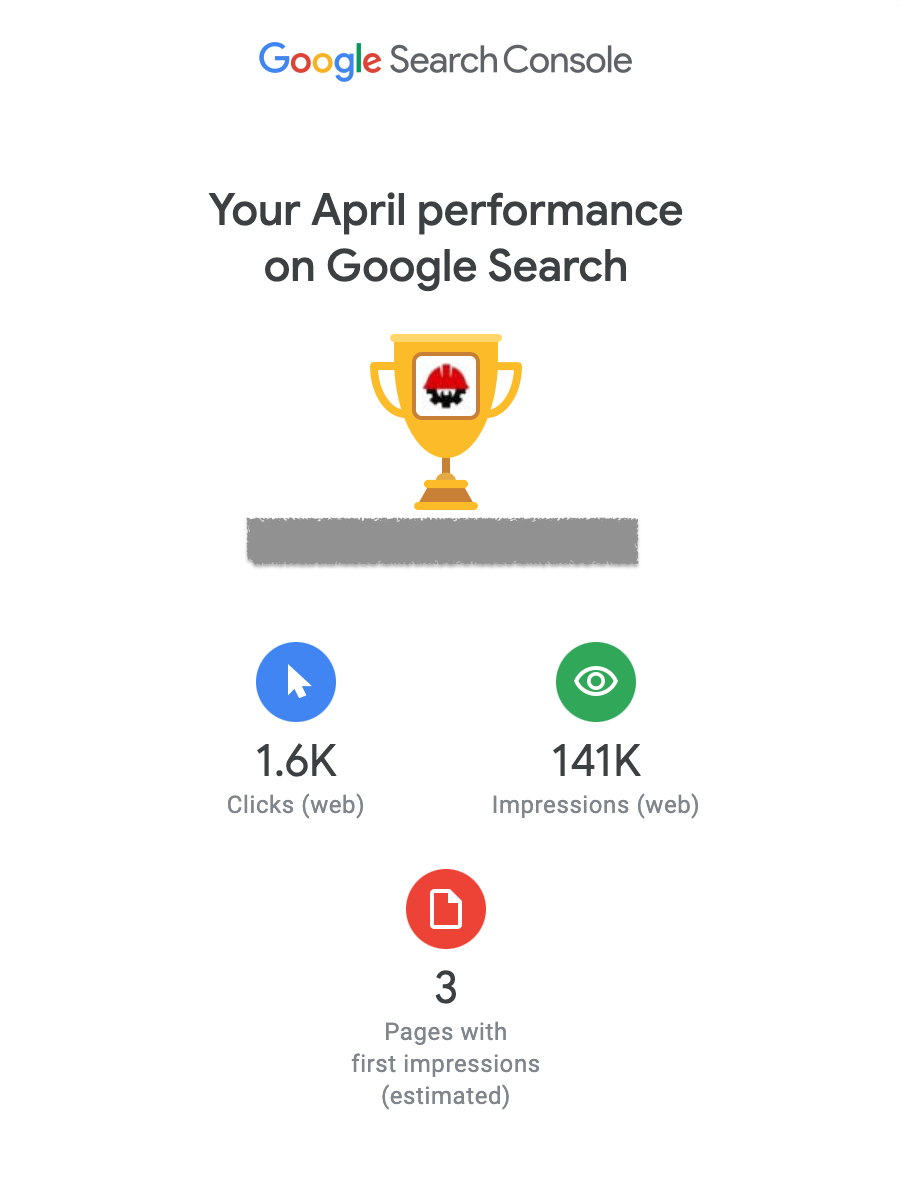Screen dimensions: 900x1186
Task: Click the "Pages with" label text
Action: pos(446,1032)
